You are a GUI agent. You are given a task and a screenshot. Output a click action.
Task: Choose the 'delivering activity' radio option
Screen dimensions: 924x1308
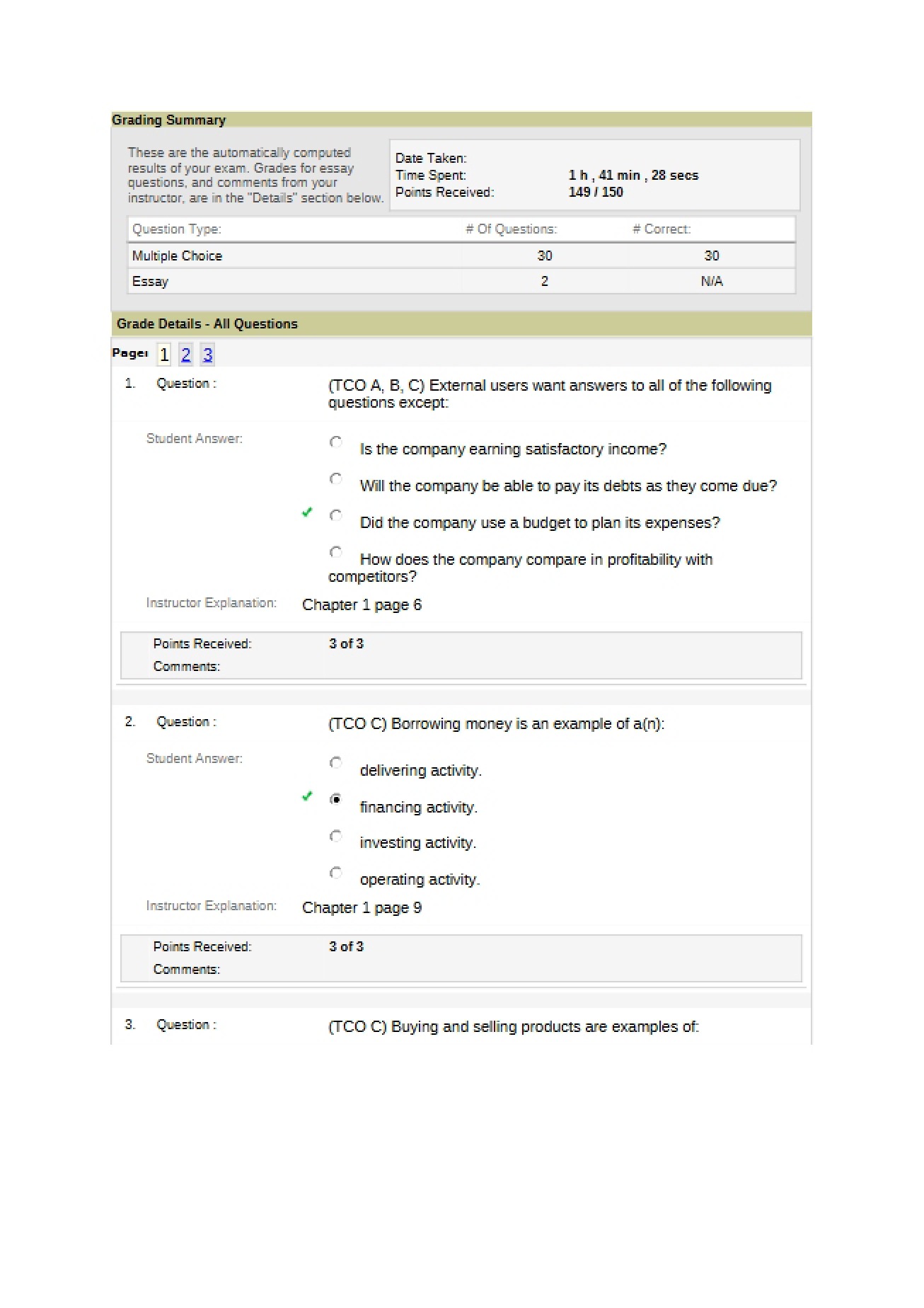336,763
